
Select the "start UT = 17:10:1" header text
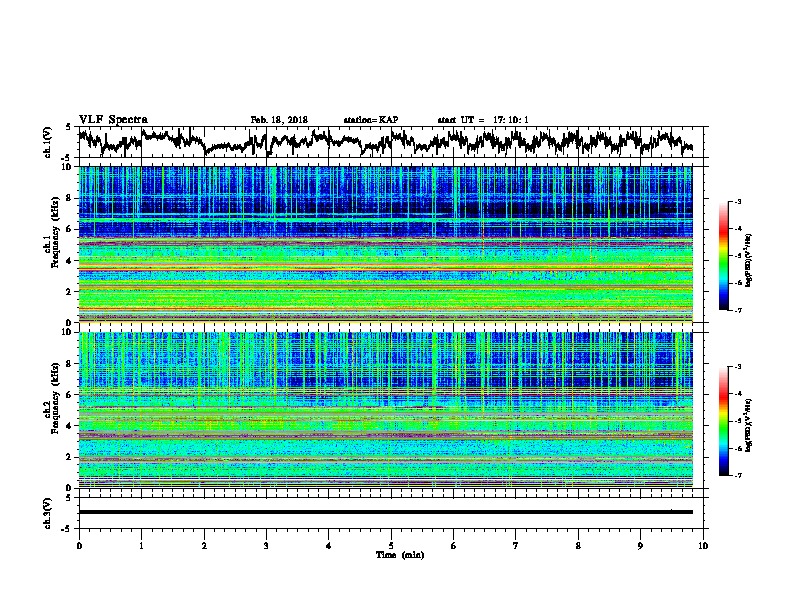pos(482,120)
